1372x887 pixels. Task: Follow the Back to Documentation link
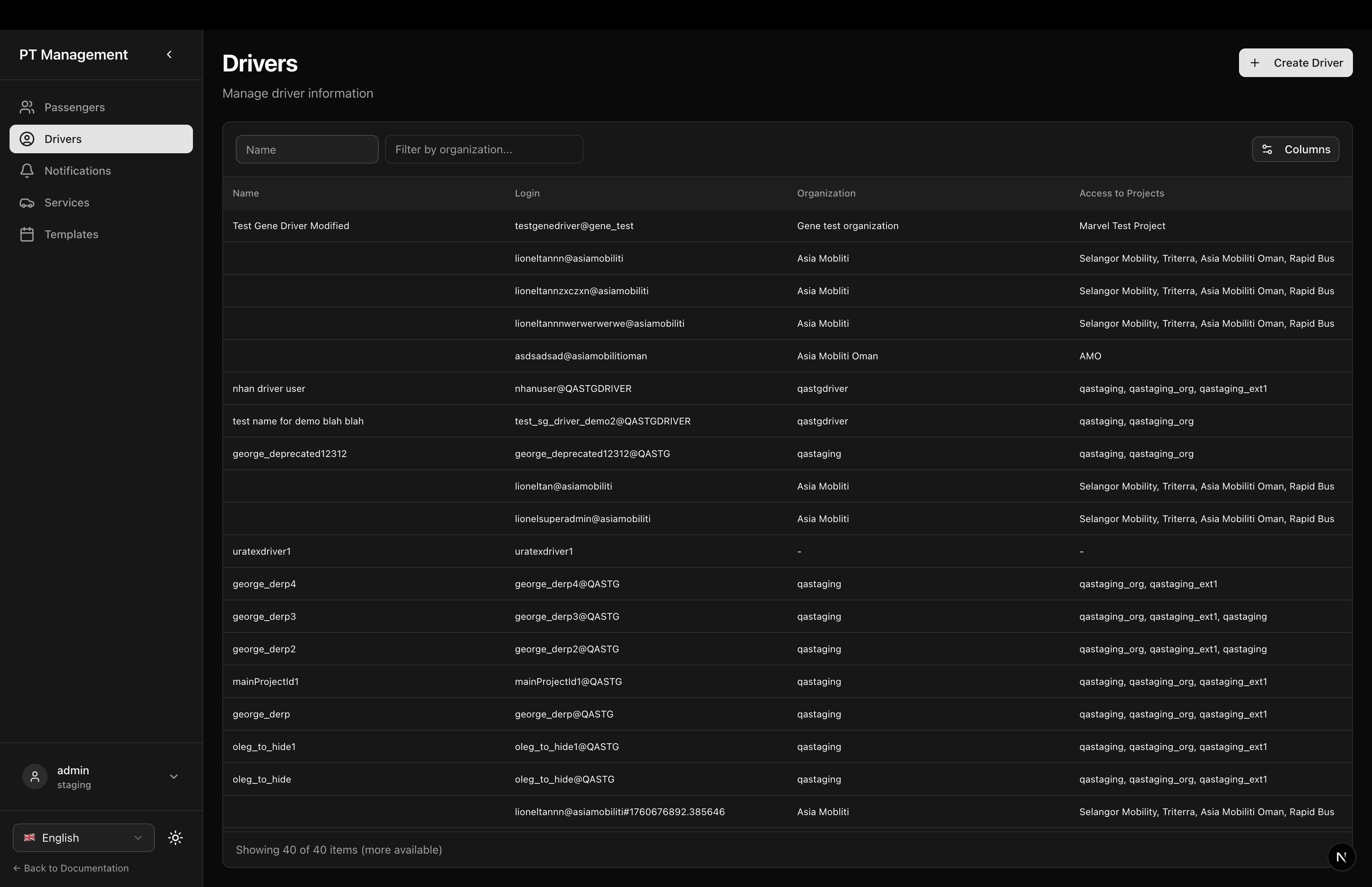tap(71, 868)
